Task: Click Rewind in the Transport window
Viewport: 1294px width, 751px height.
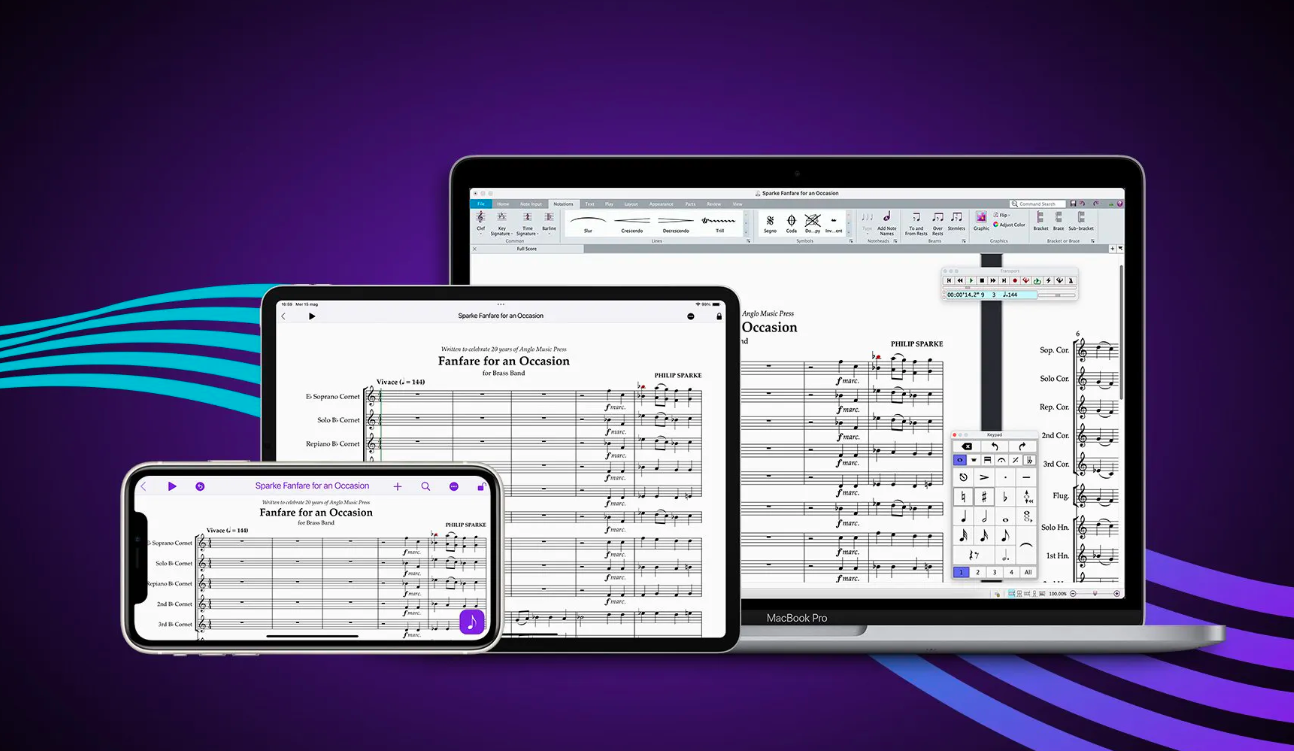Action: point(960,281)
